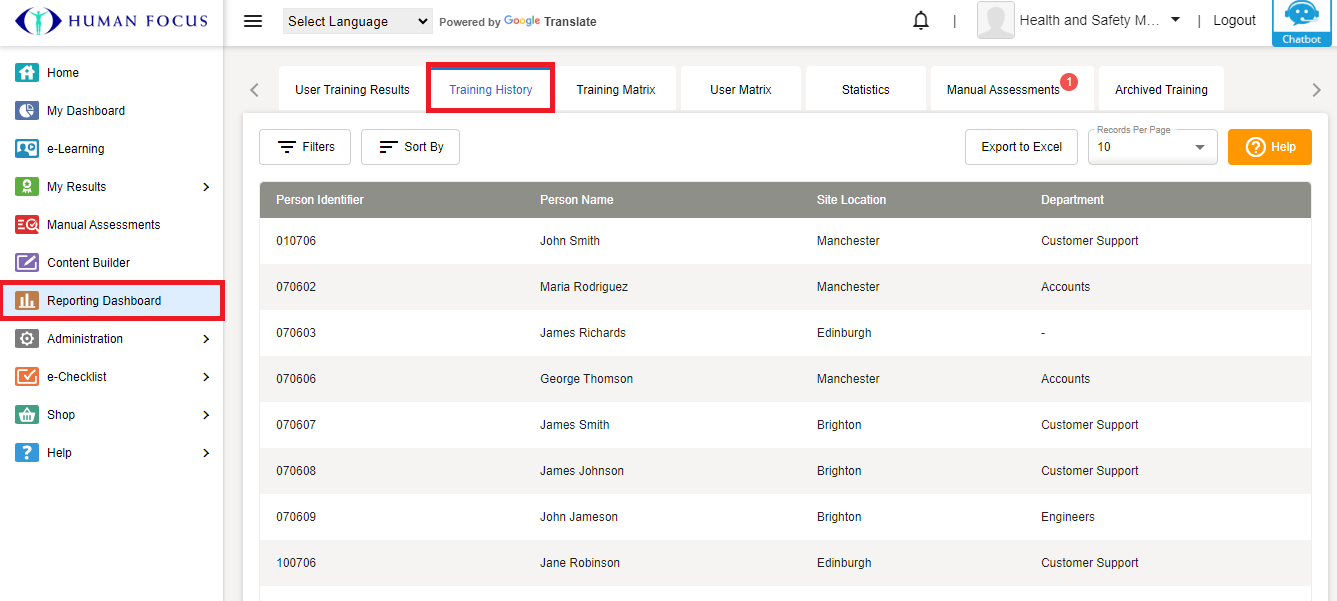The image size is (1337, 601).
Task: Click the notification bell icon
Action: (x=921, y=21)
